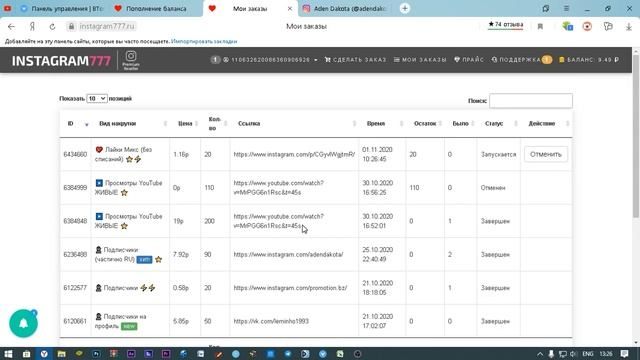
Task: Open the Yandex Browser taskbar icon
Action: click(44, 354)
